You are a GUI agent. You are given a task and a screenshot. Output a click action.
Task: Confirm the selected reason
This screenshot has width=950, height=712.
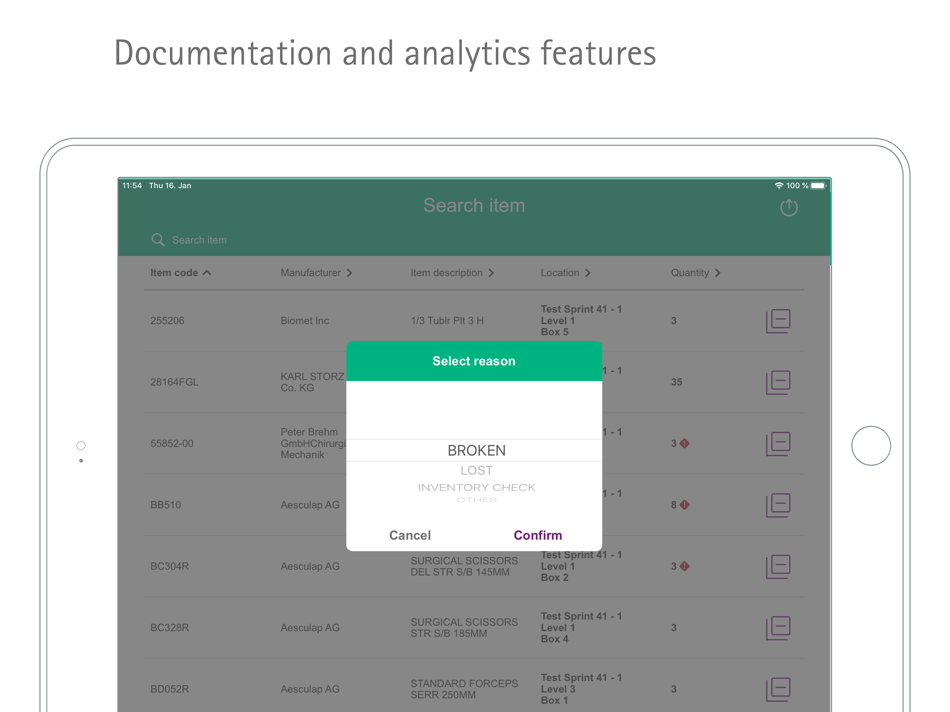pos(538,535)
